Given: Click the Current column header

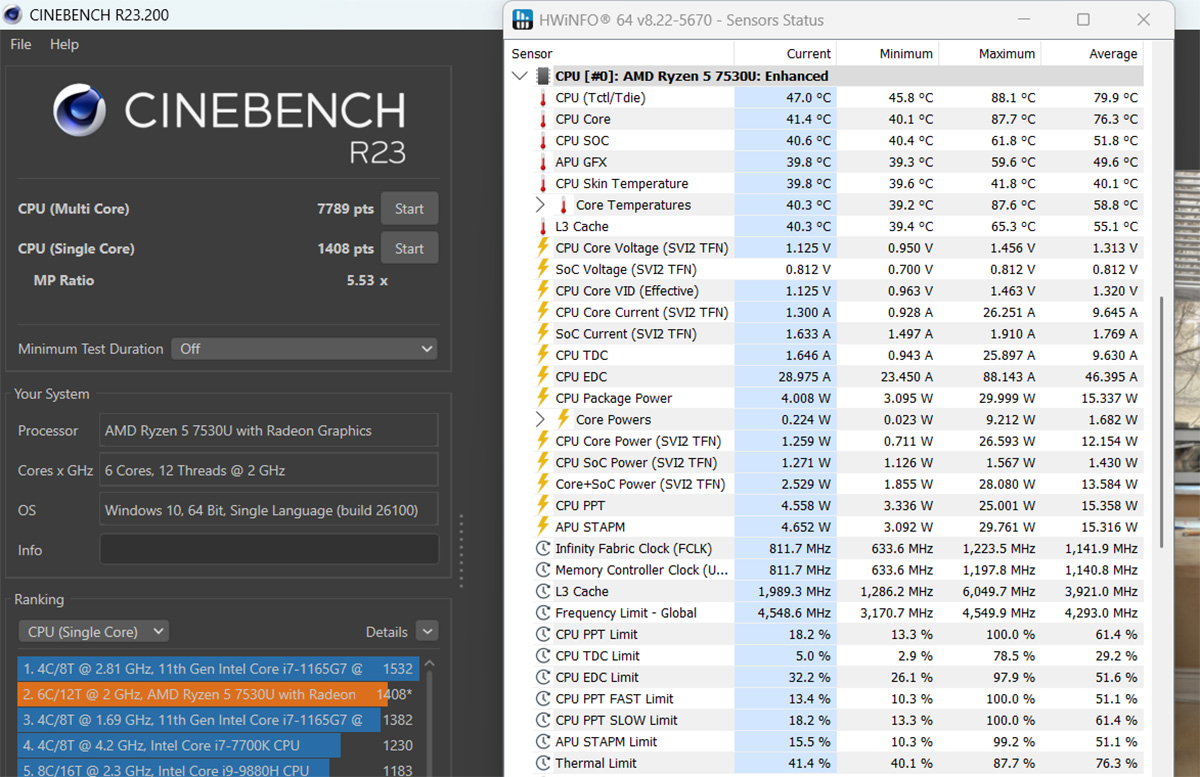Looking at the screenshot, I should coord(809,54).
